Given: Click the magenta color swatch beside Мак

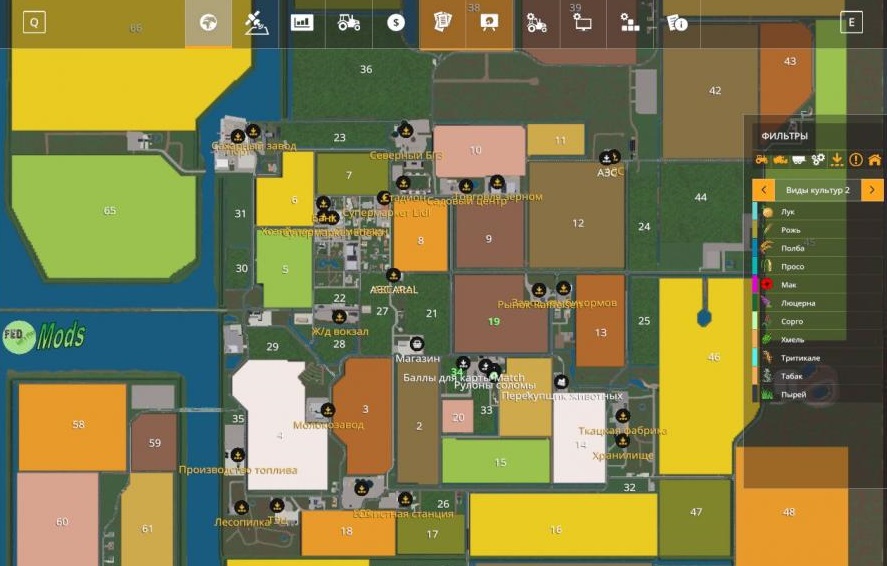Looking at the screenshot, I should point(756,285).
